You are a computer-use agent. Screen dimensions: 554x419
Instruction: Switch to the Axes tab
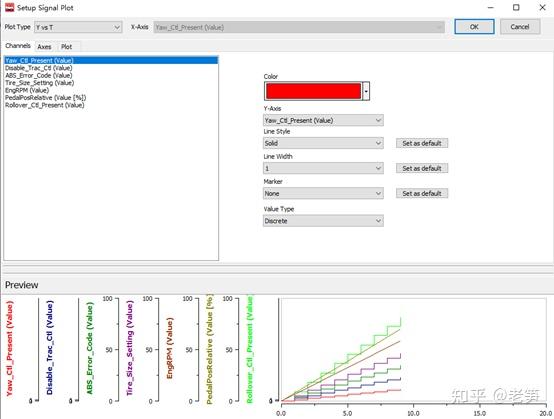pyautogui.click(x=44, y=47)
